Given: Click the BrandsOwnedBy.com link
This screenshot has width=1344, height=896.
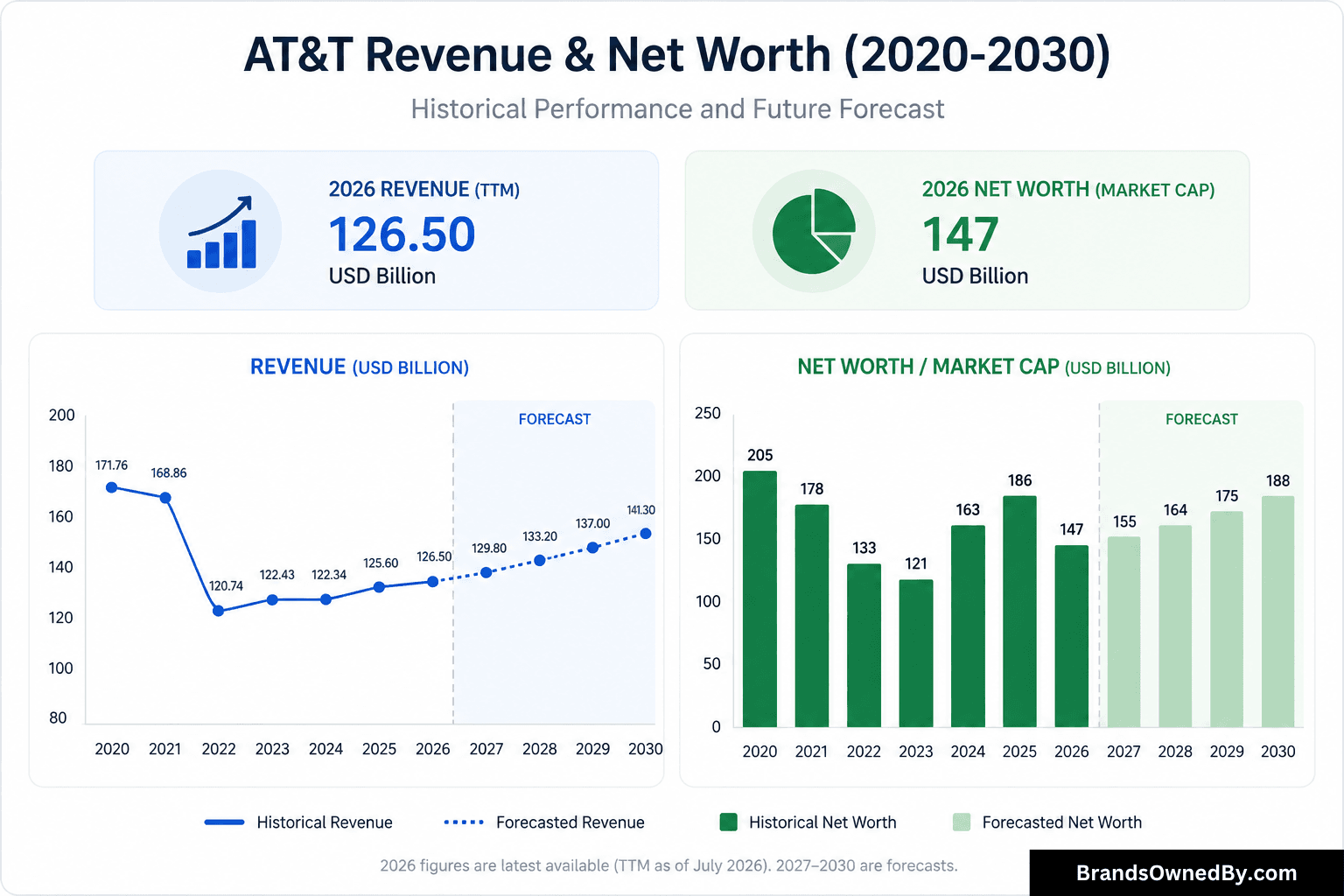Looking at the screenshot, I should (x=1186, y=873).
